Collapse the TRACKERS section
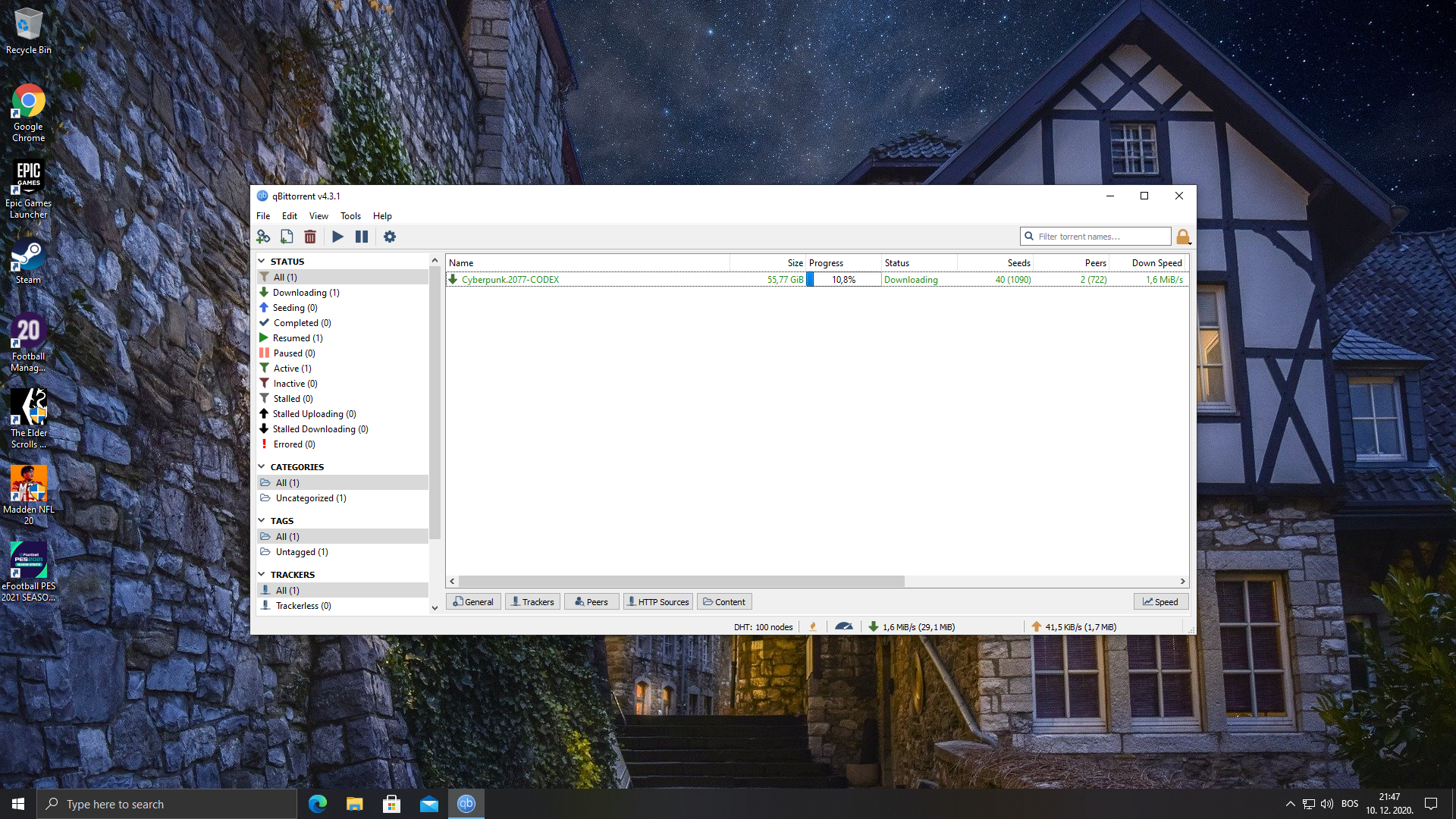The width and height of the screenshot is (1456, 819). pos(262,574)
